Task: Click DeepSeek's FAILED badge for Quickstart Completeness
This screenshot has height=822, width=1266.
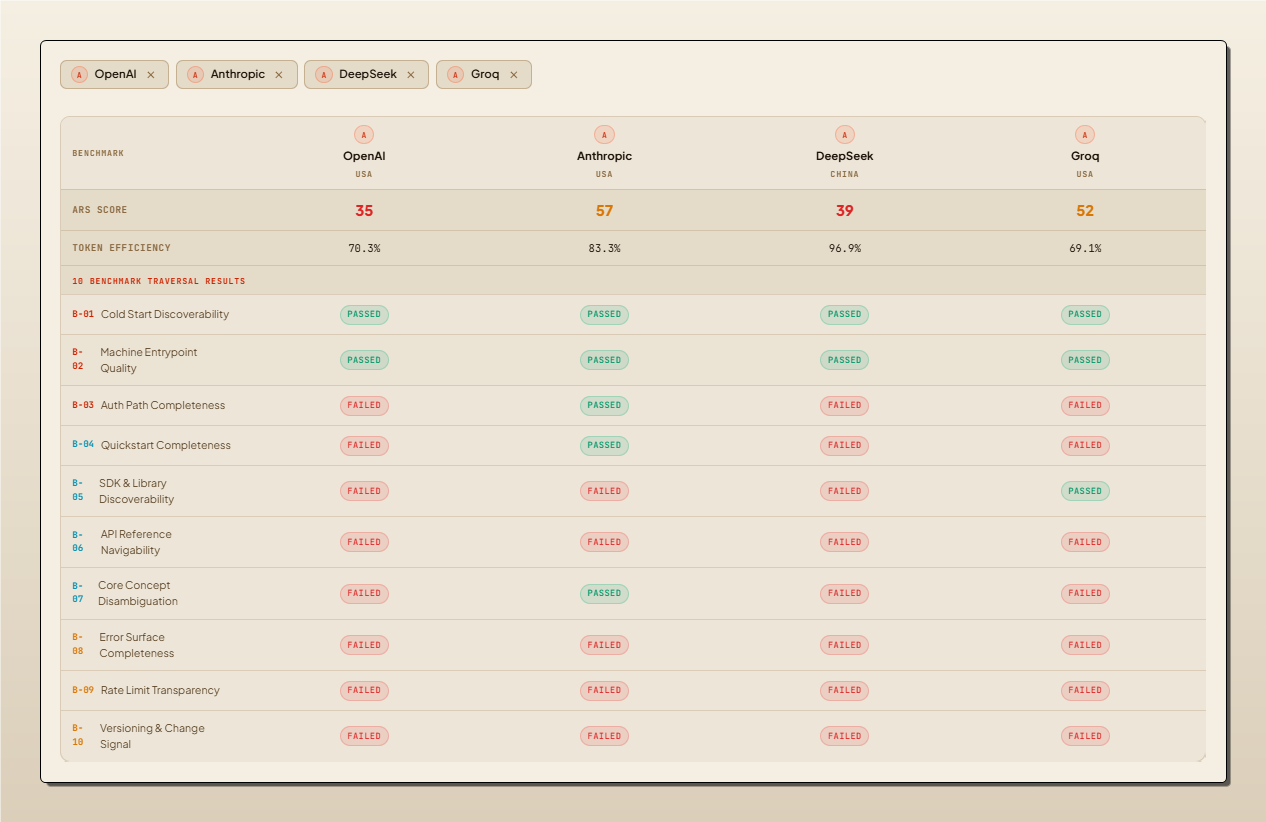Action: click(x=844, y=445)
